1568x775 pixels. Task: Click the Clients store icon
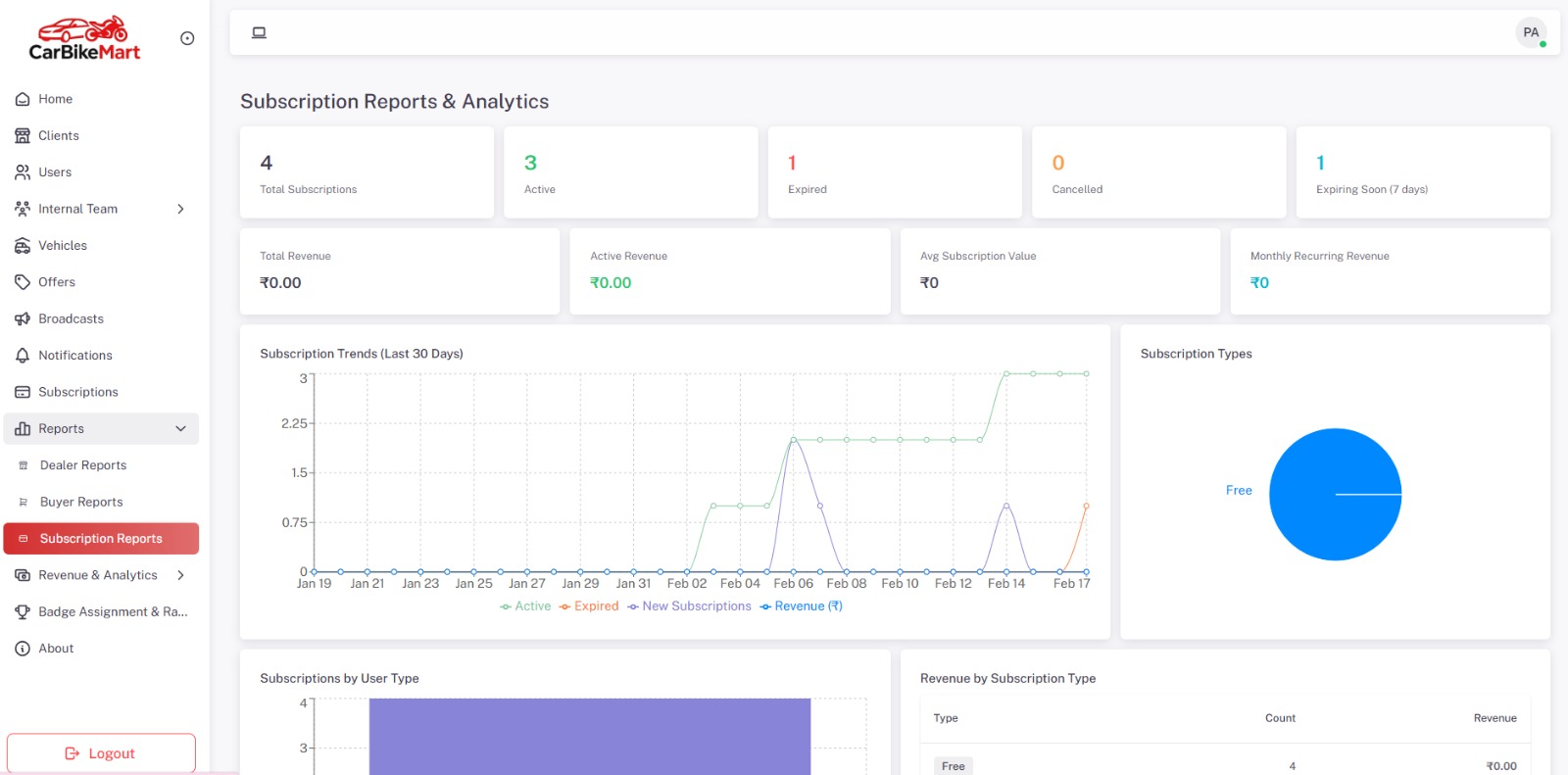[x=23, y=135]
